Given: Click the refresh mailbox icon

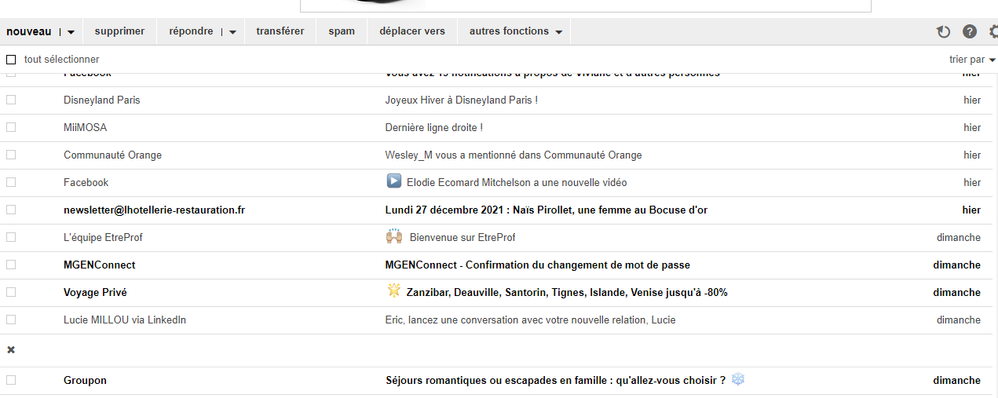Looking at the screenshot, I should [943, 32].
